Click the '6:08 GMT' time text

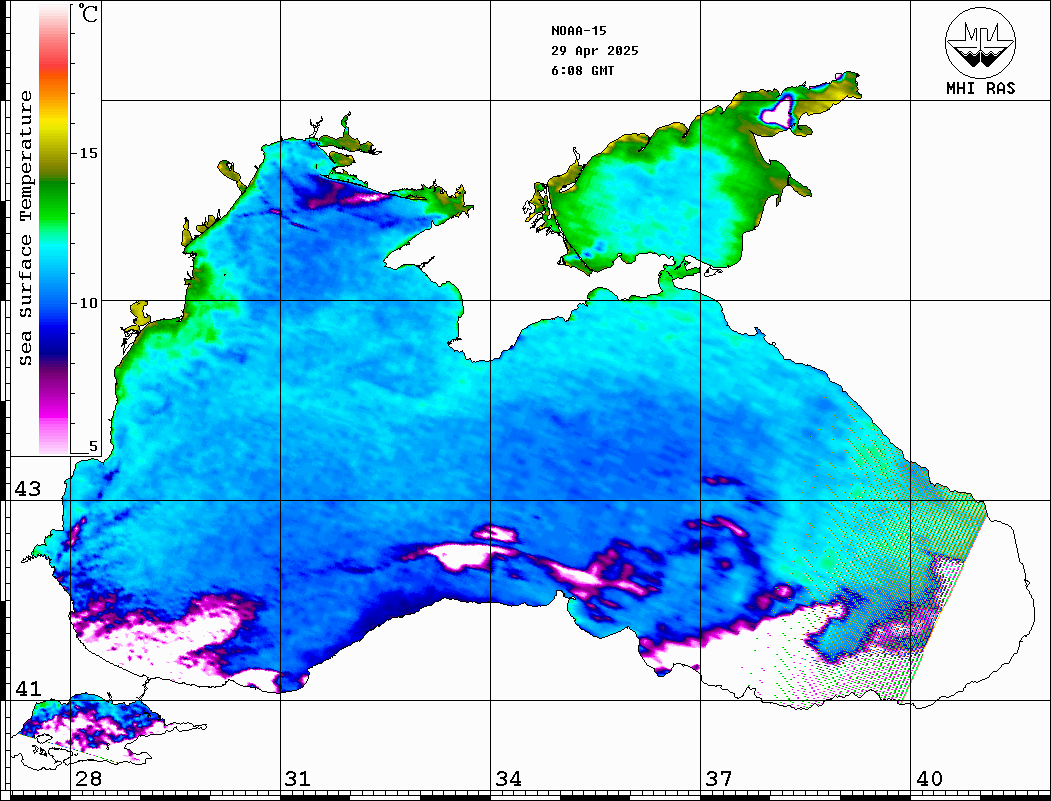[x=582, y=70]
